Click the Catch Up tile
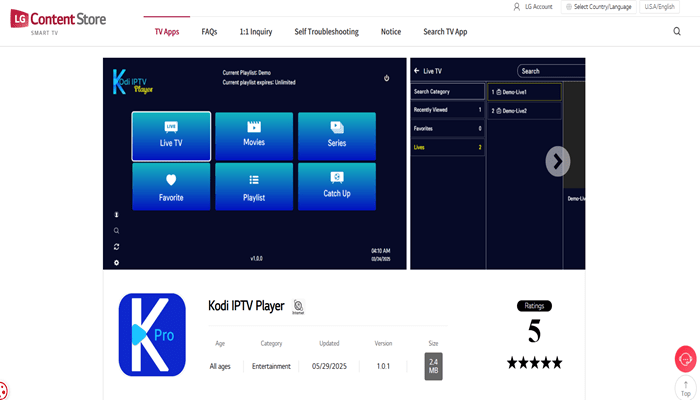 pos(337,187)
